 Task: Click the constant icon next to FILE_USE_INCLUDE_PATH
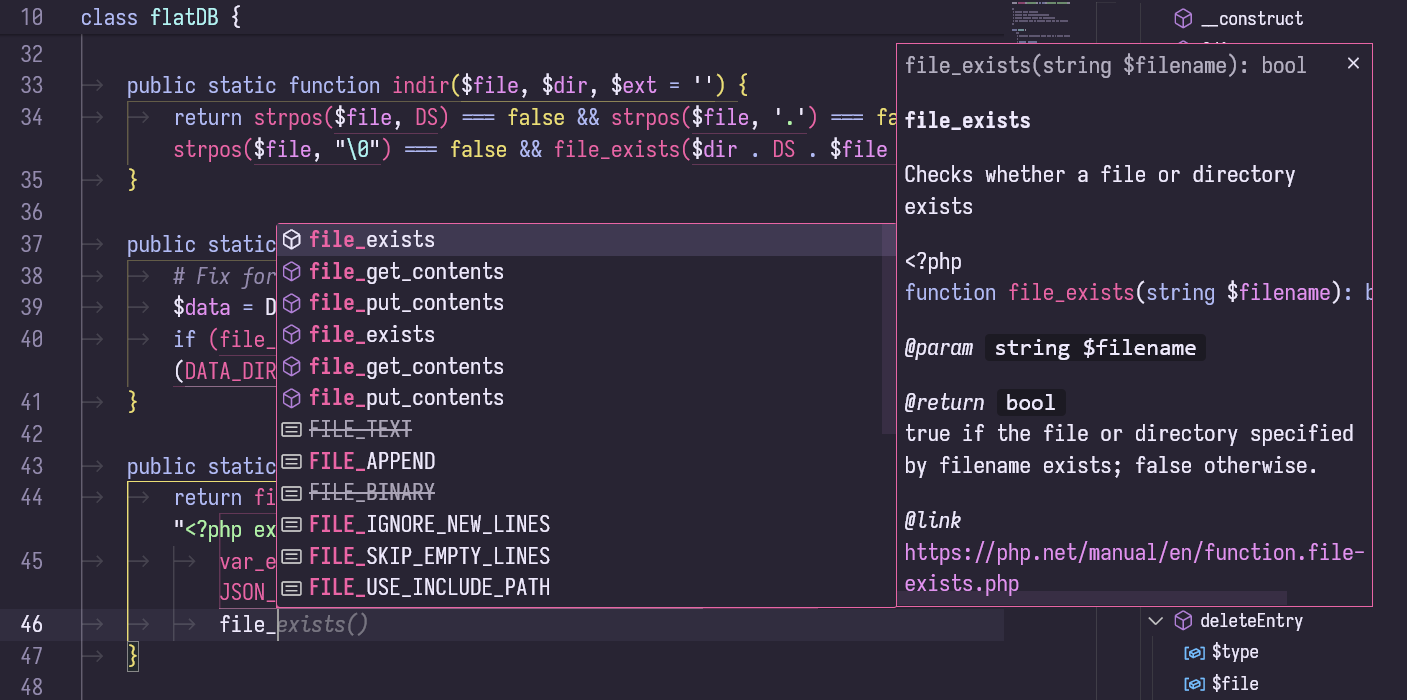click(x=291, y=588)
